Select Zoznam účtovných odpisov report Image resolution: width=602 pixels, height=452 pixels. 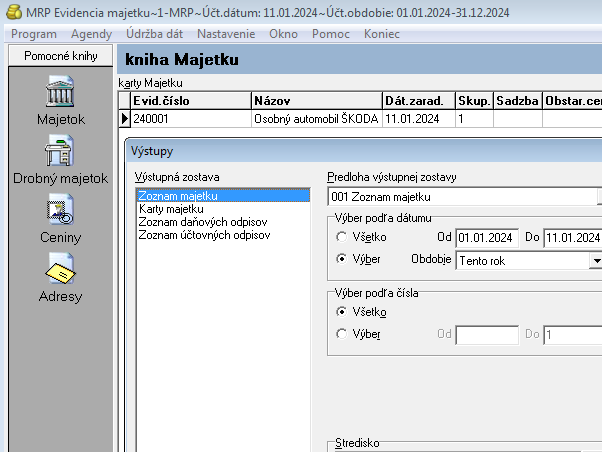tap(223, 235)
